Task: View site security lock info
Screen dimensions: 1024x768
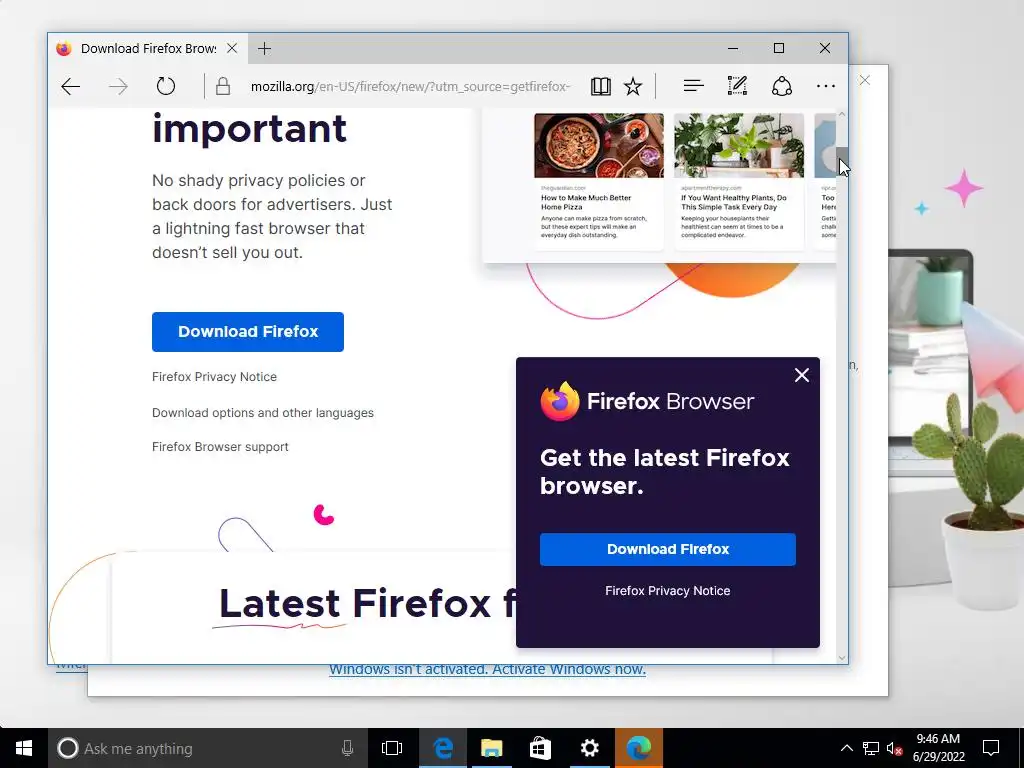Action: point(223,86)
